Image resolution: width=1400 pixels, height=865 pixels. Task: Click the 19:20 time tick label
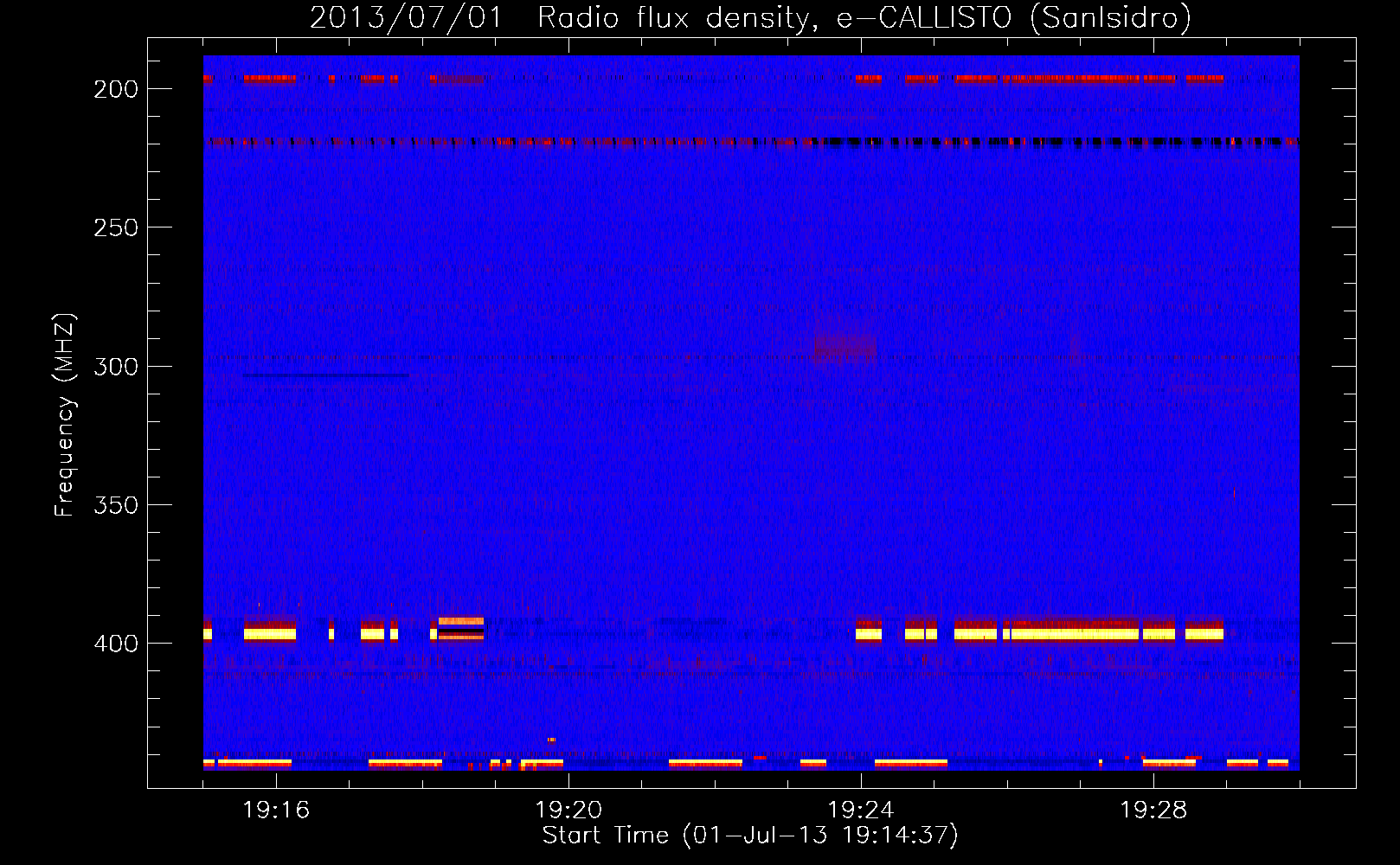coord(568,811)
